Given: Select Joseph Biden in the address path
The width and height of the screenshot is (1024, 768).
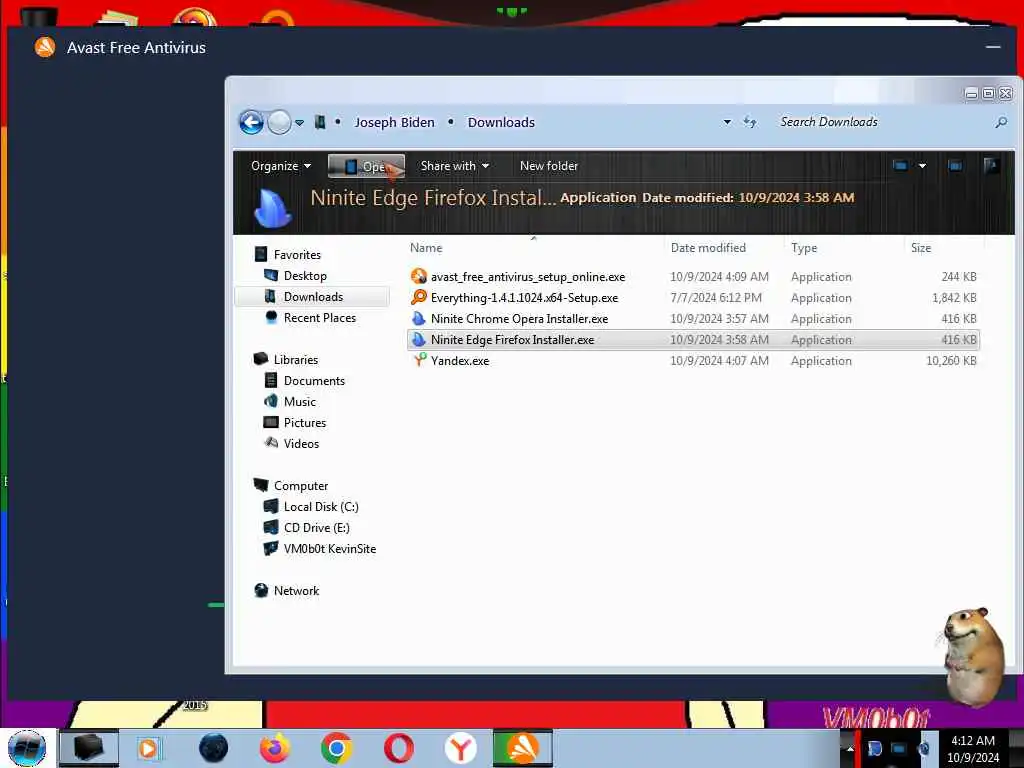Looking at the screenshot, I should click(394, 122).
